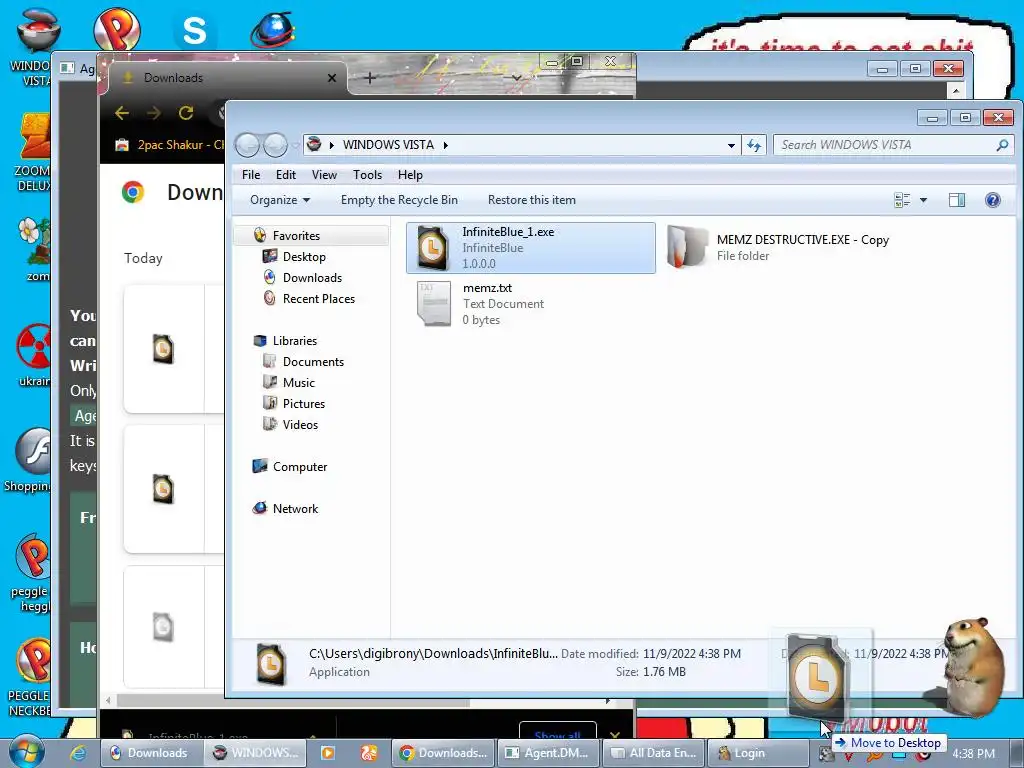The height and width of the screenshot is (768, 1024).
Task: Open the Help menu
Action: coord(410,175)
